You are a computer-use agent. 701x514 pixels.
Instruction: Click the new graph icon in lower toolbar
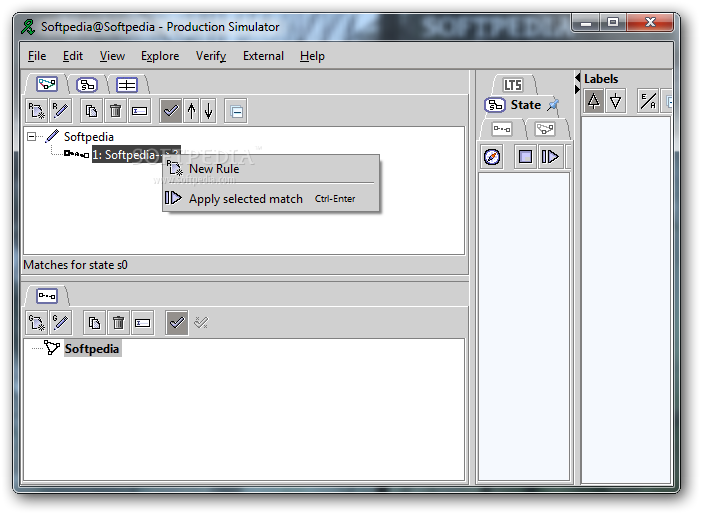tap(36, 322)
